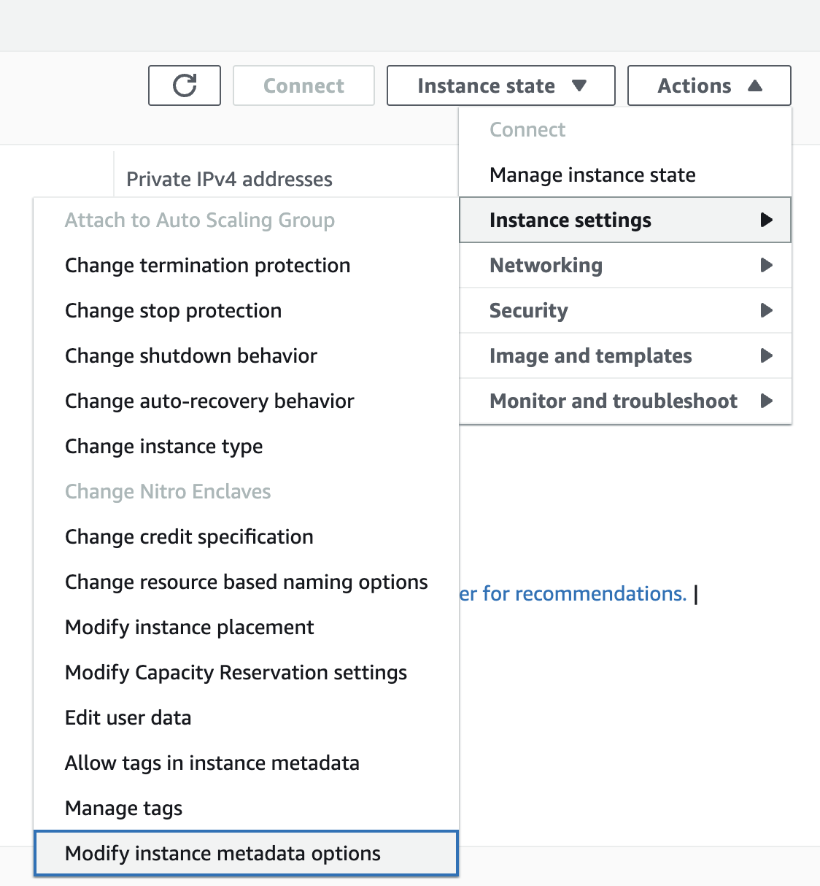This screenshot has height=886, width=820.
Task: Expand the Security submenu arrow
Action: (x=769, y=310)
